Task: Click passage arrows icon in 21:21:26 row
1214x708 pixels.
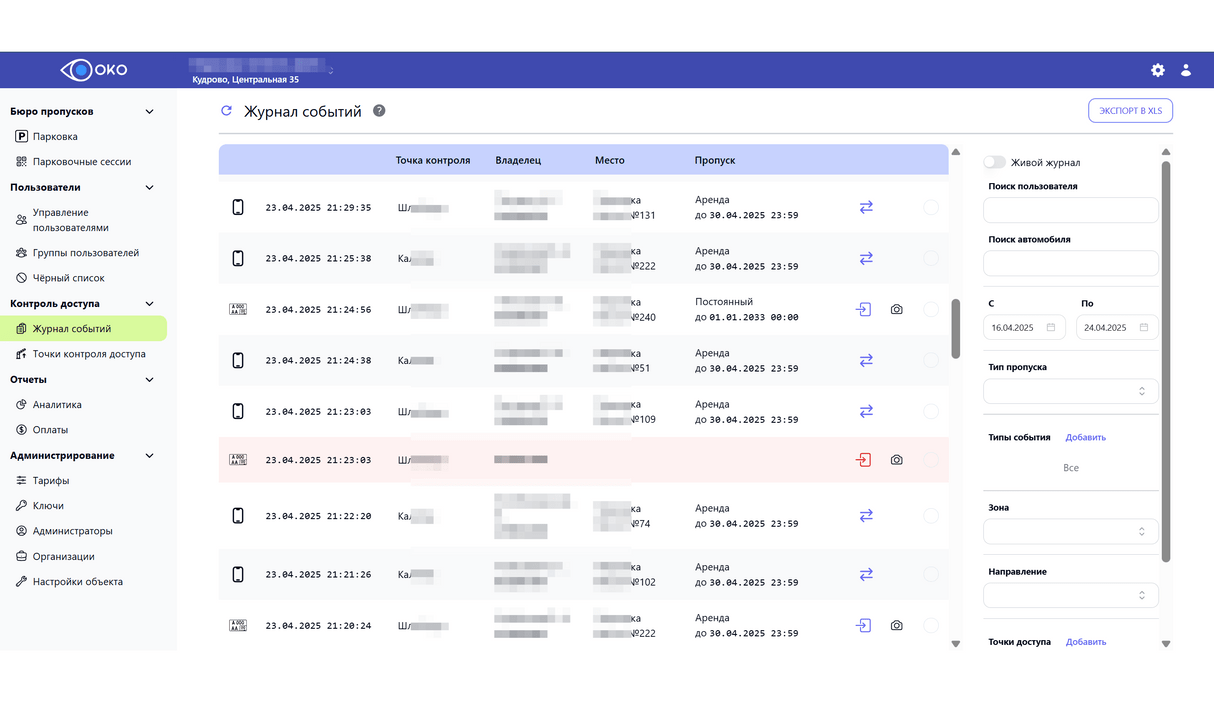Action: point(866,575)
